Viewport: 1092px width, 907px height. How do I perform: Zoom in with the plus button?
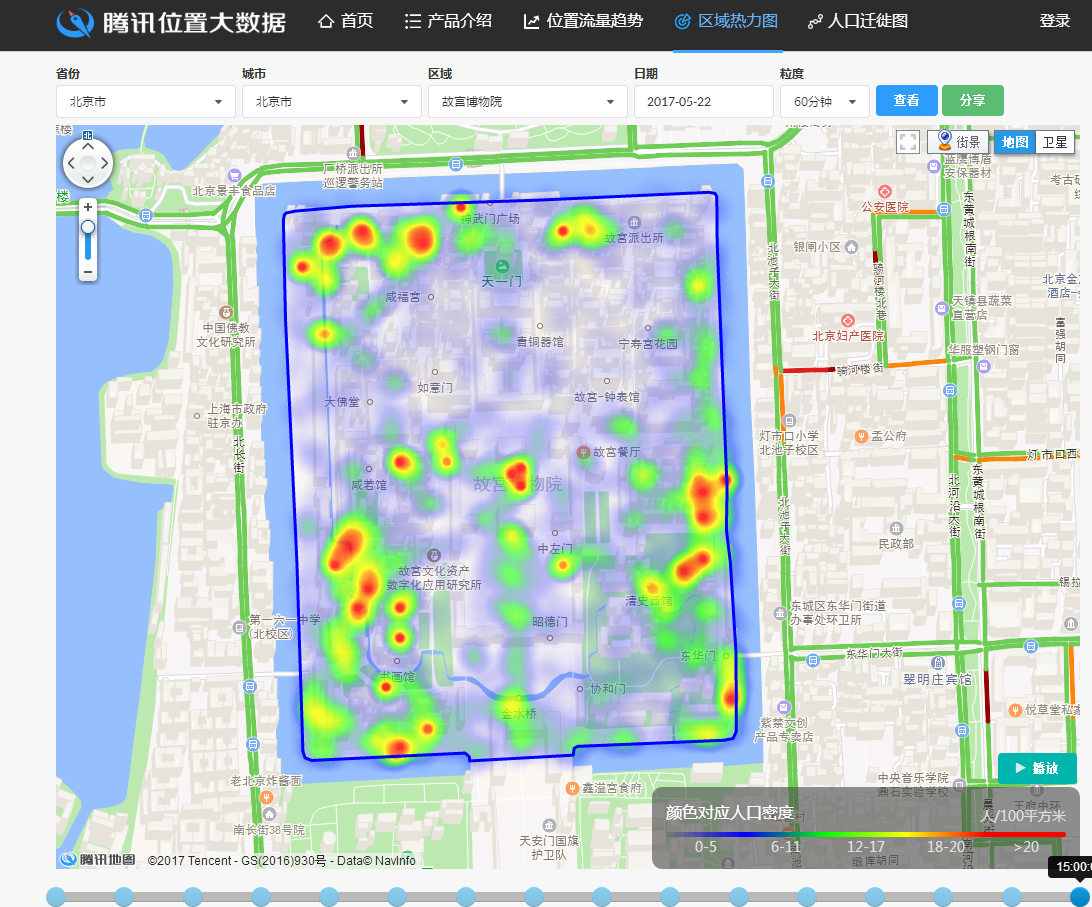[88, 207]
